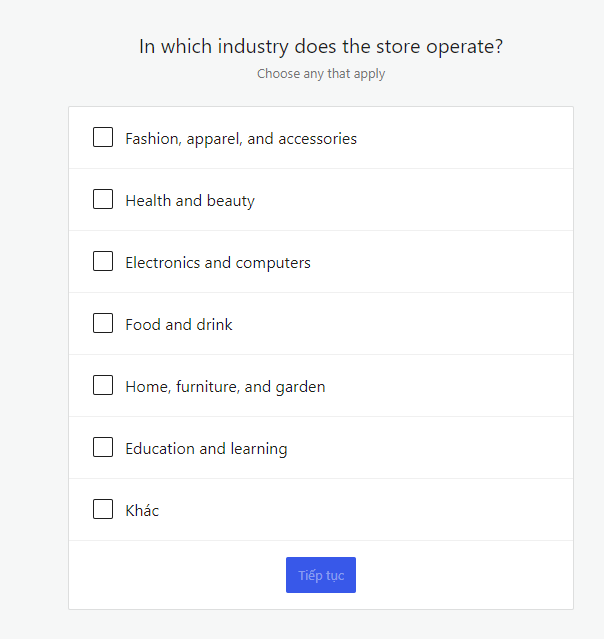Enable the Electronics and computers checkbox
This screenshot has height=639, width=604.
[x=103, y=261]
